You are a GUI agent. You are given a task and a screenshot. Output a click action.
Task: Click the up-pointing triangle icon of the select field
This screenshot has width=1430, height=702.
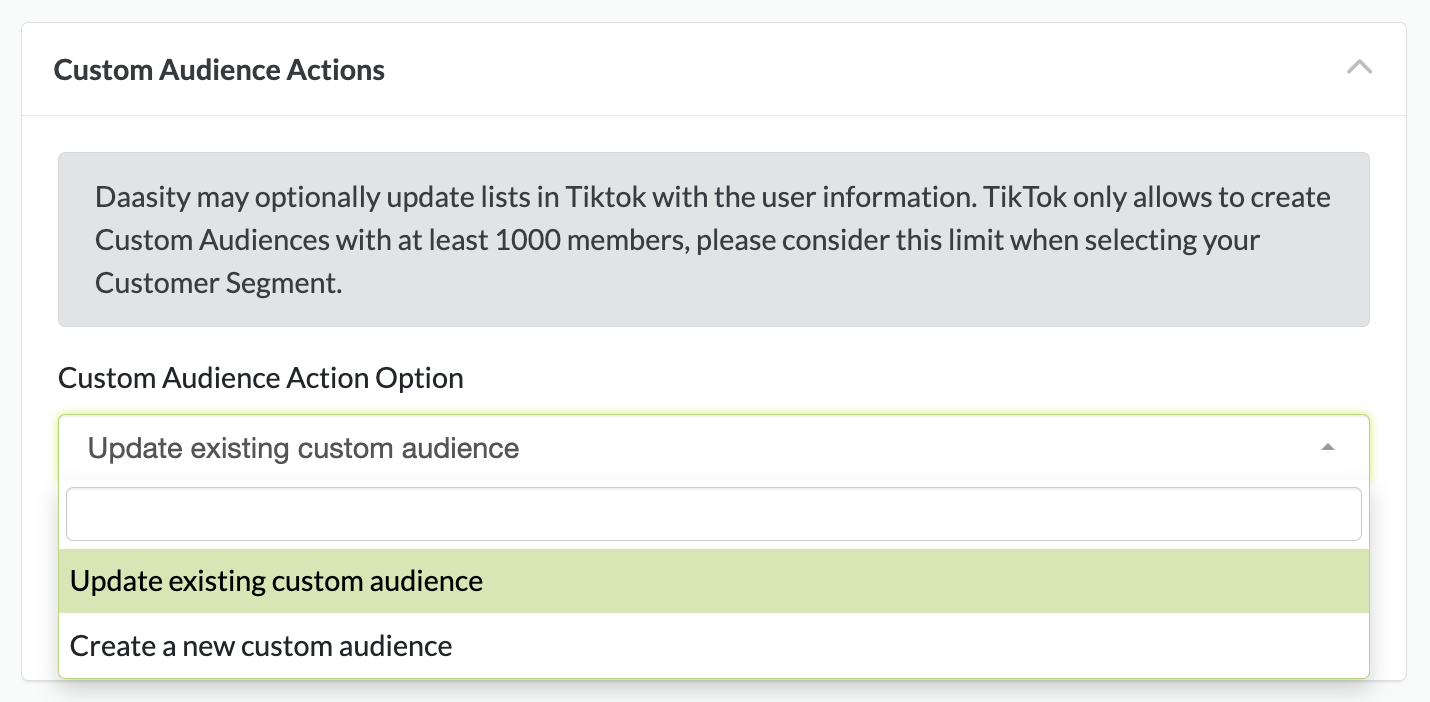point(1328,448)
